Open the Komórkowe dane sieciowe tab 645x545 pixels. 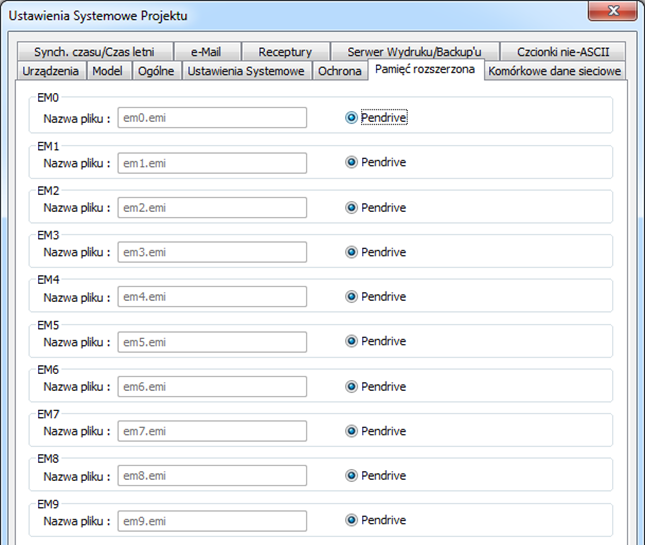pyautogui.click(x=555, y=71)
